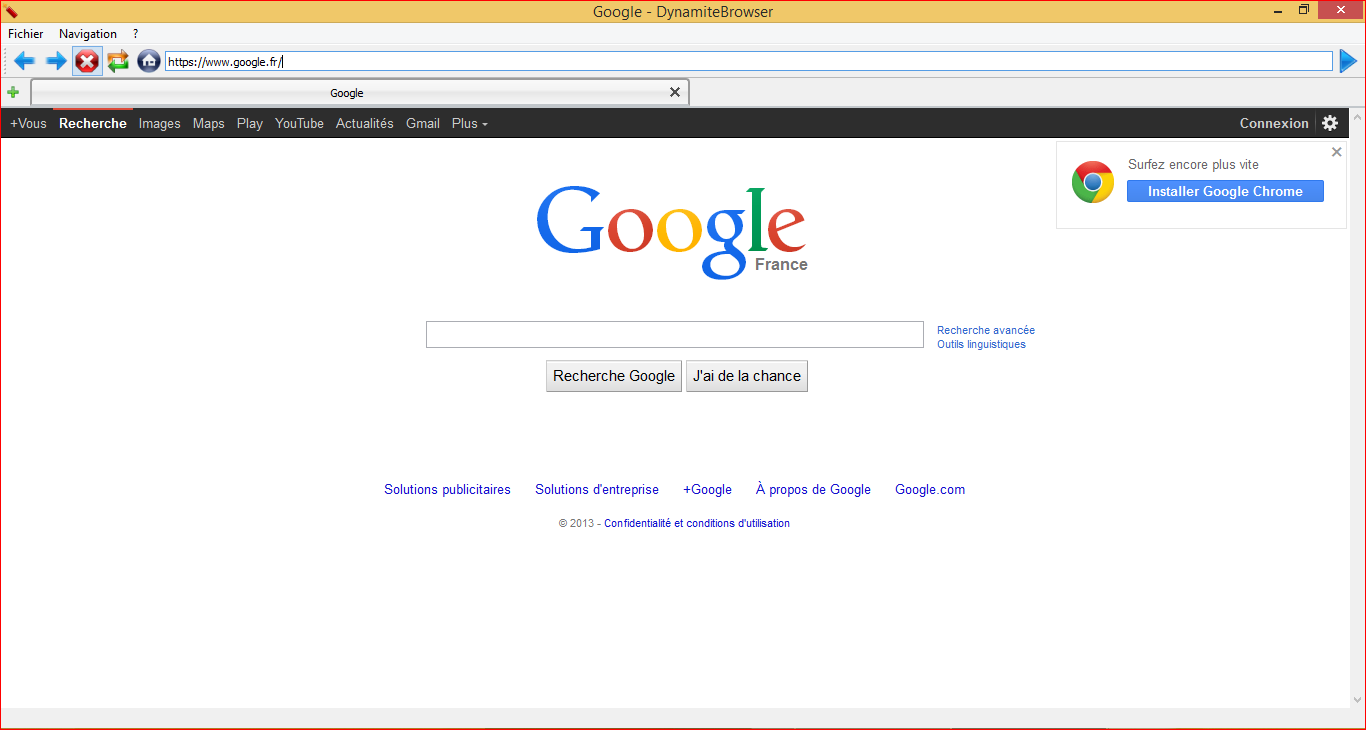Open a new tab with the plus icon
1366x730 pixels.
coord(14,92)
